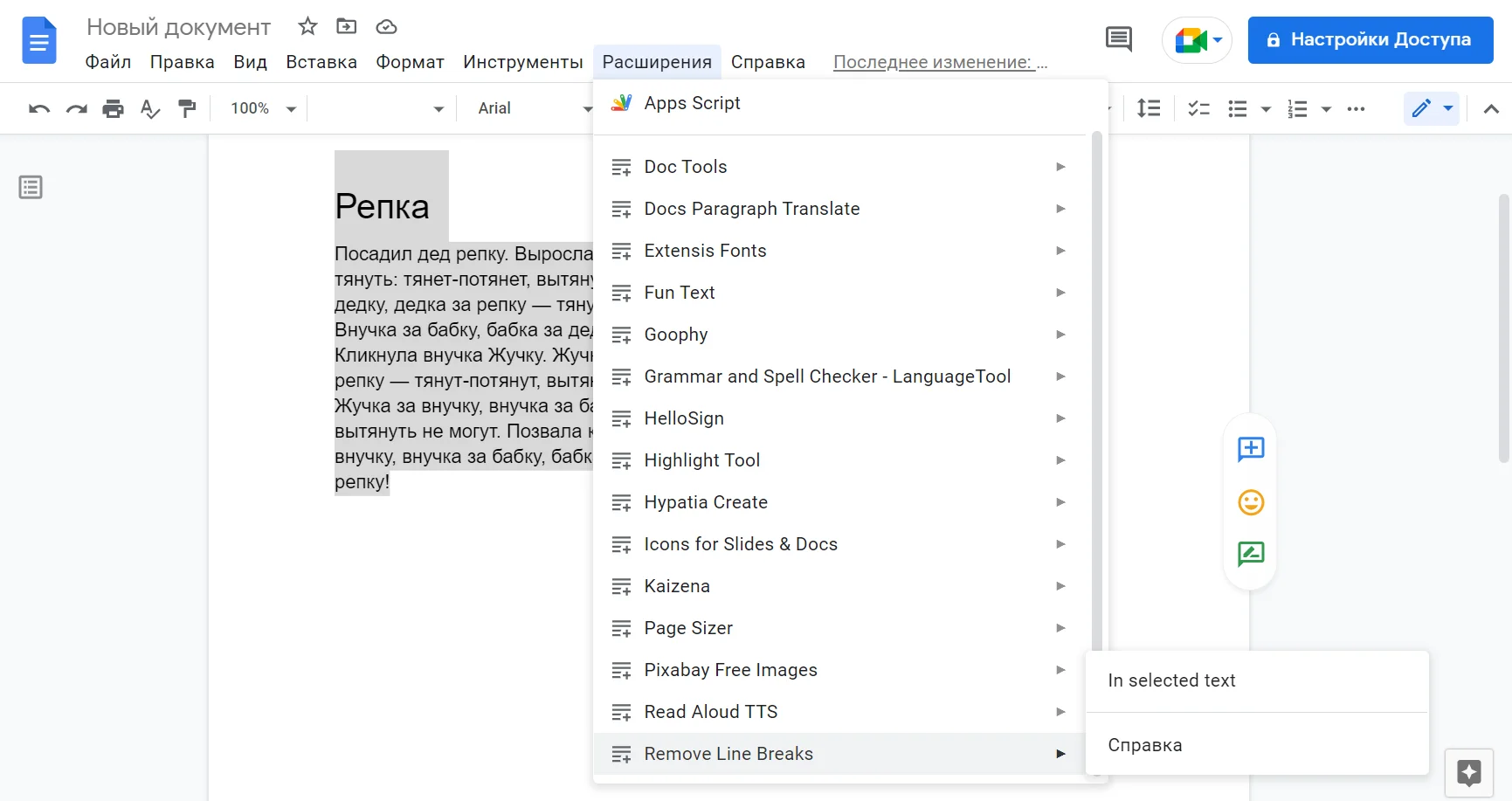Open the zoom 100% dropdown

pyautogui.click(x=263, y=108)
